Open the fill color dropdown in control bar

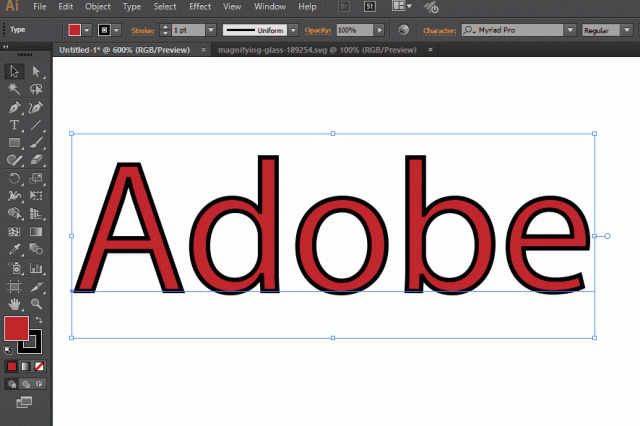click(x=88, y=30)
